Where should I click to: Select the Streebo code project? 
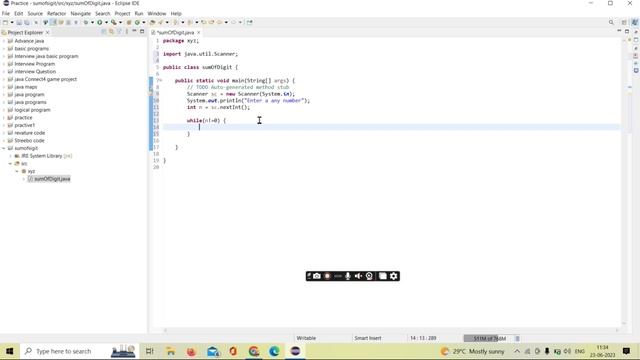[x=29, y=140]
